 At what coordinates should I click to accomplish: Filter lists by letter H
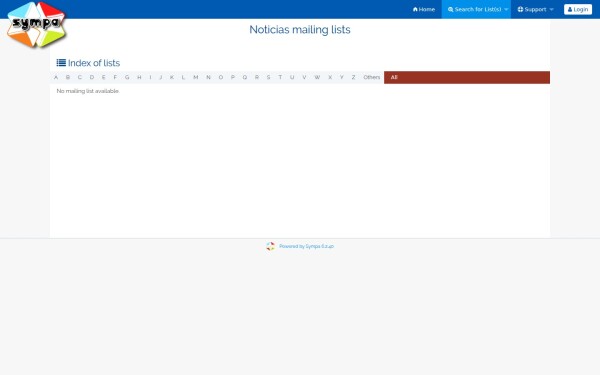139,77
